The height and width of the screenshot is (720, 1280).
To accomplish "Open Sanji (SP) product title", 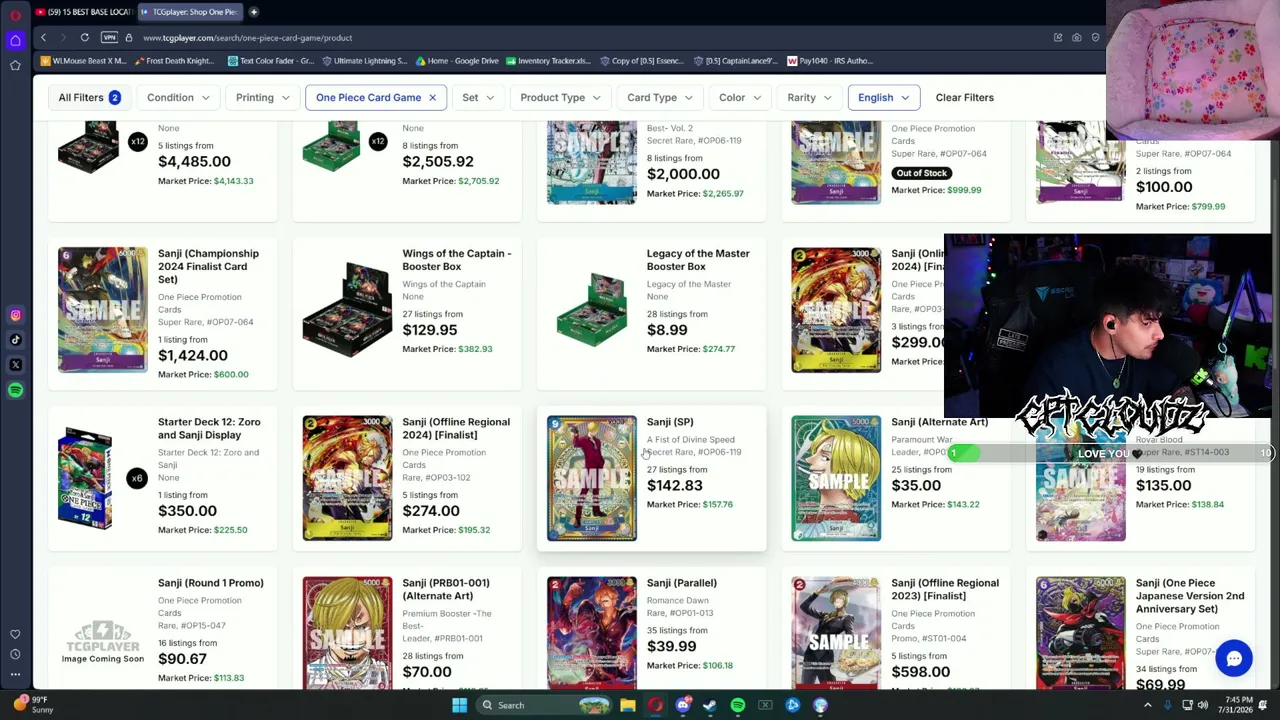I will click(670, 422).
